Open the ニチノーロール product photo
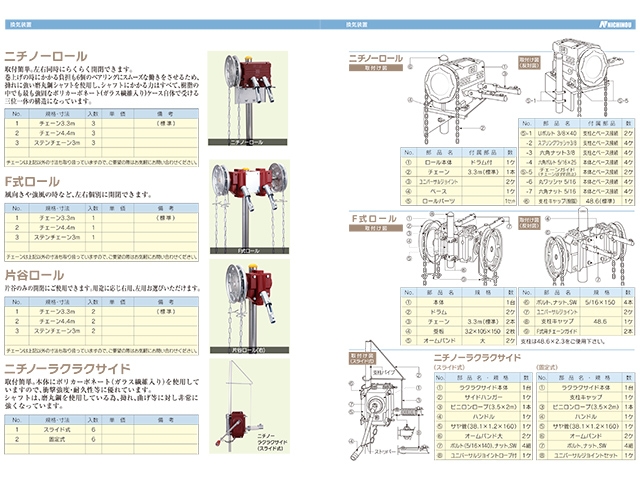This screenshot has width=640, height=480. [x=247, y=98]
